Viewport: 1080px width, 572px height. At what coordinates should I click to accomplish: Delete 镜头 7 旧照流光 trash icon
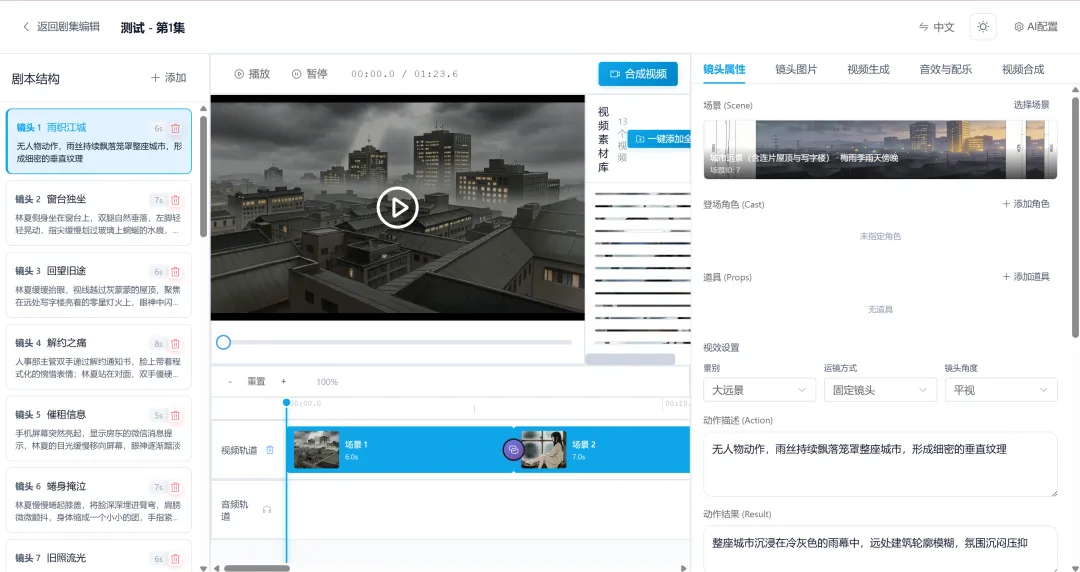coord(176,559)
